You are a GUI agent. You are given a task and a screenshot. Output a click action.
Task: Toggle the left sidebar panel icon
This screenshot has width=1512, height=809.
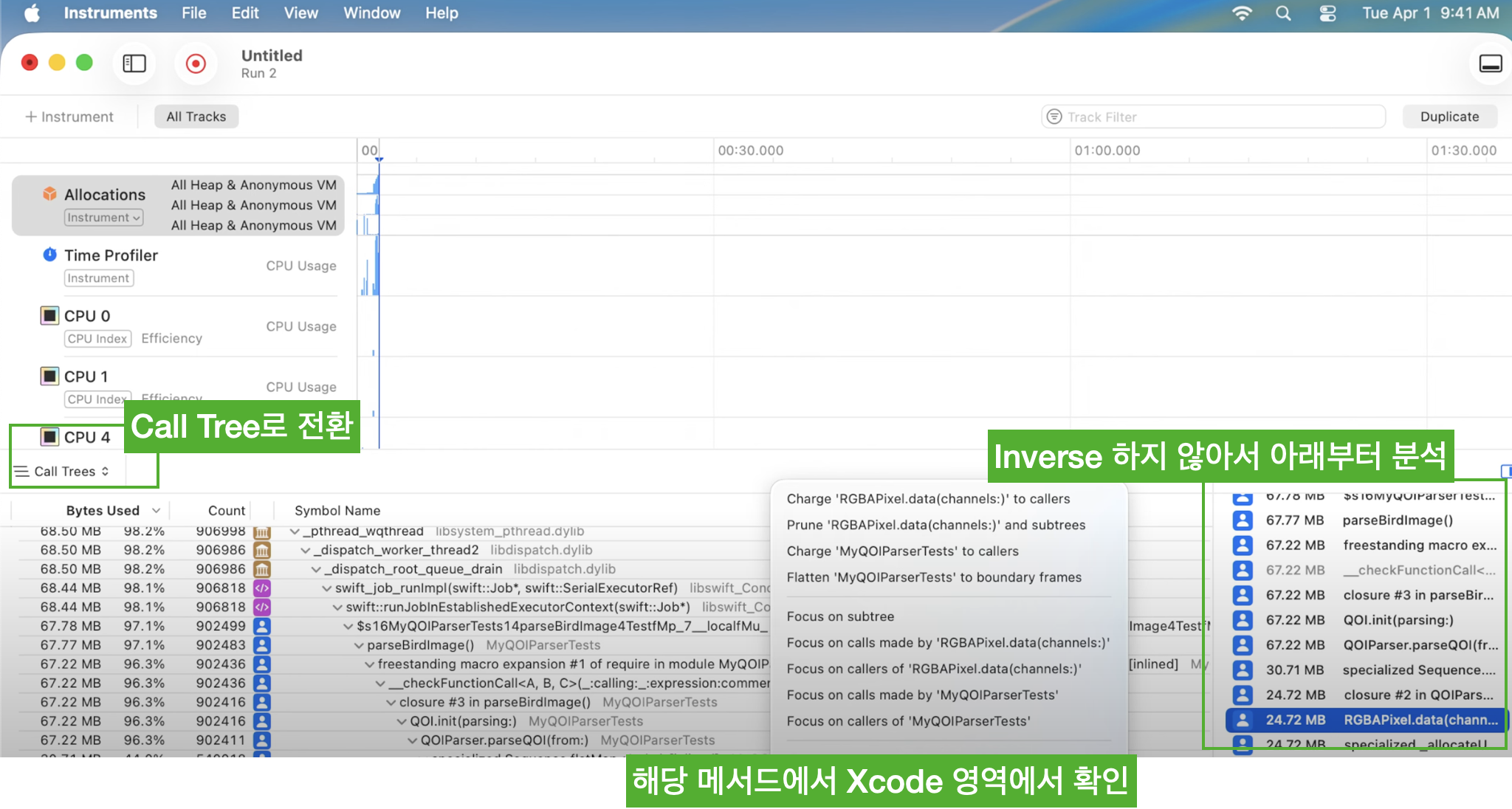pyautogui.click(x=134, y=64)
